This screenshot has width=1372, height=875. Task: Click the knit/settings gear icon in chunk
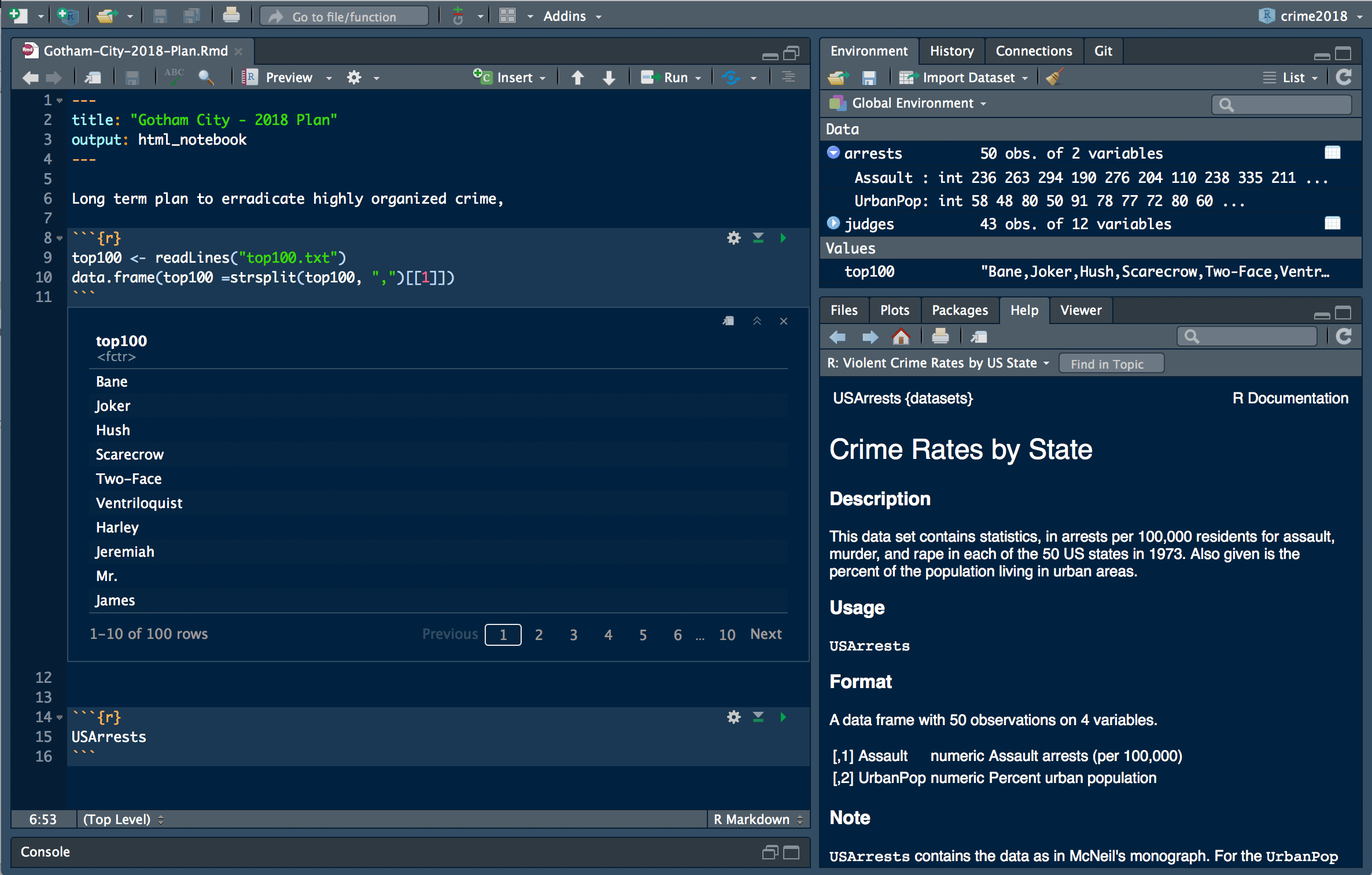(x=733, y=237)
